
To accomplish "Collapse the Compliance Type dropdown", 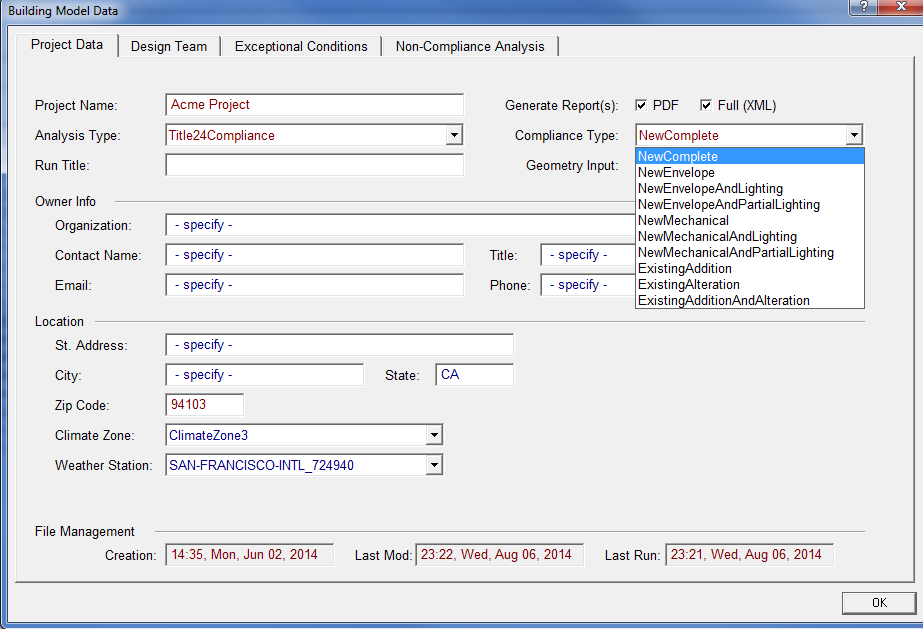I will click(x=855, y=134).
